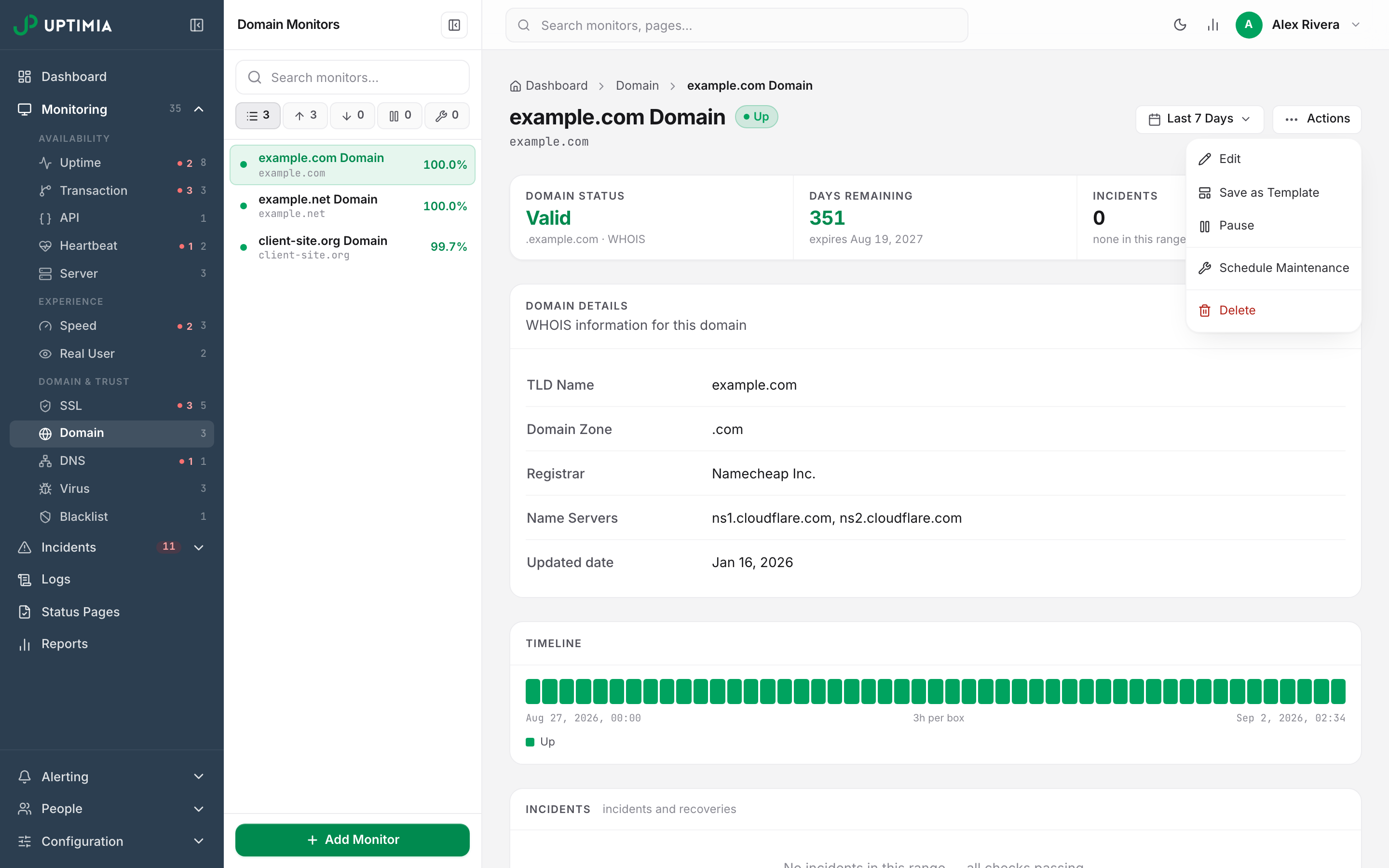
Task: Open the bar chart stats icon in header
Action: [x=1212, y=25]
